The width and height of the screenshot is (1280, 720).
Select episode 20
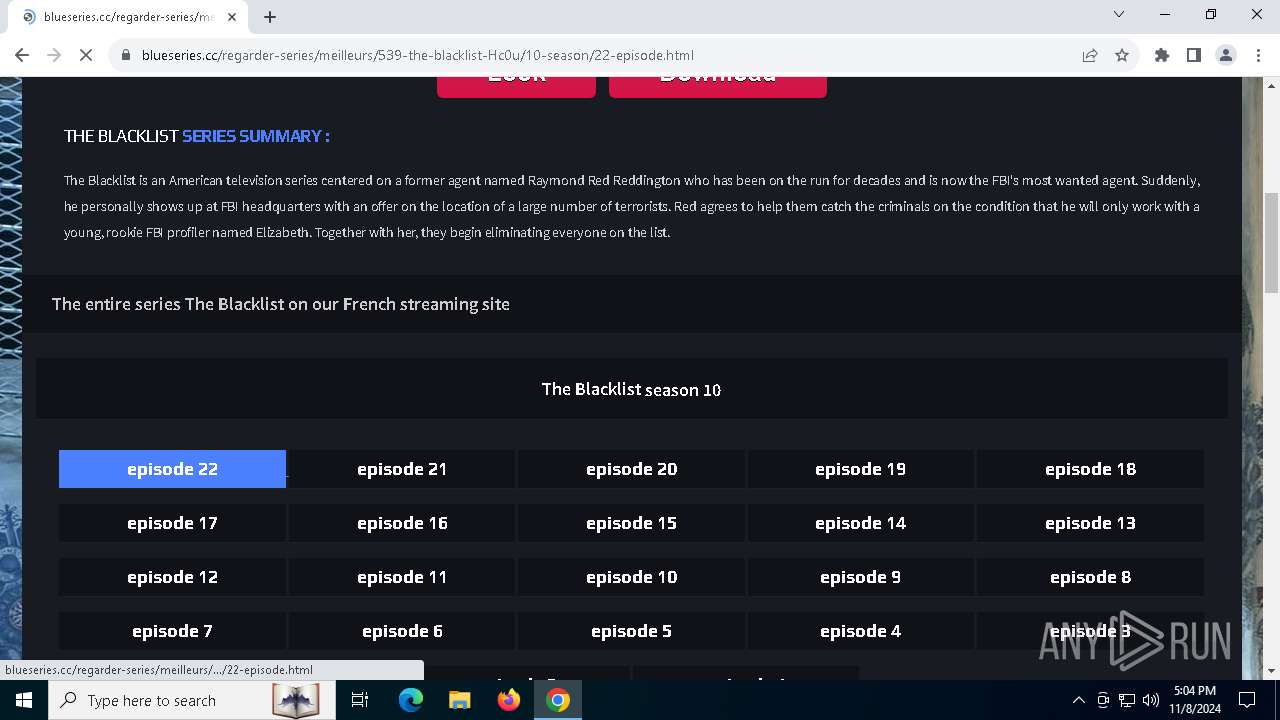[632, 469]
